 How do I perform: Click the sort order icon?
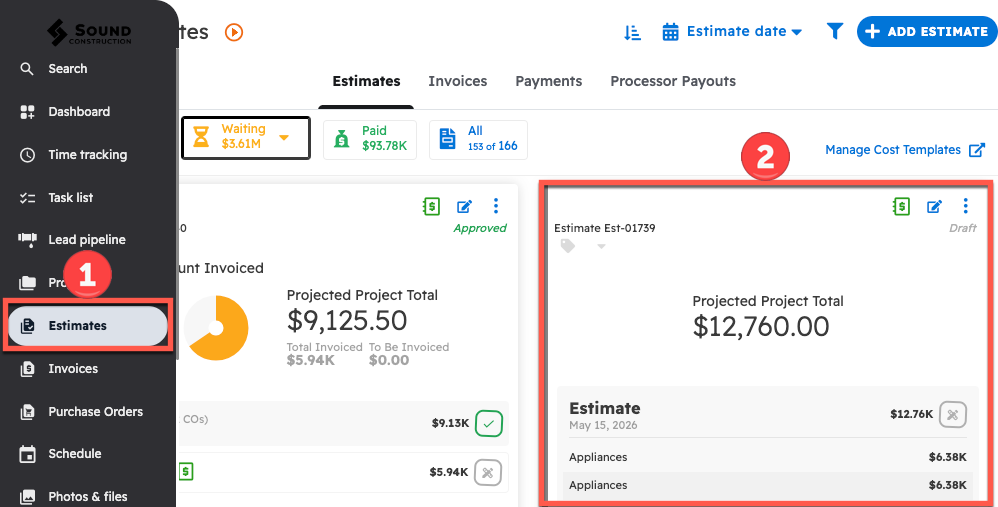click(x=632, y=32)
